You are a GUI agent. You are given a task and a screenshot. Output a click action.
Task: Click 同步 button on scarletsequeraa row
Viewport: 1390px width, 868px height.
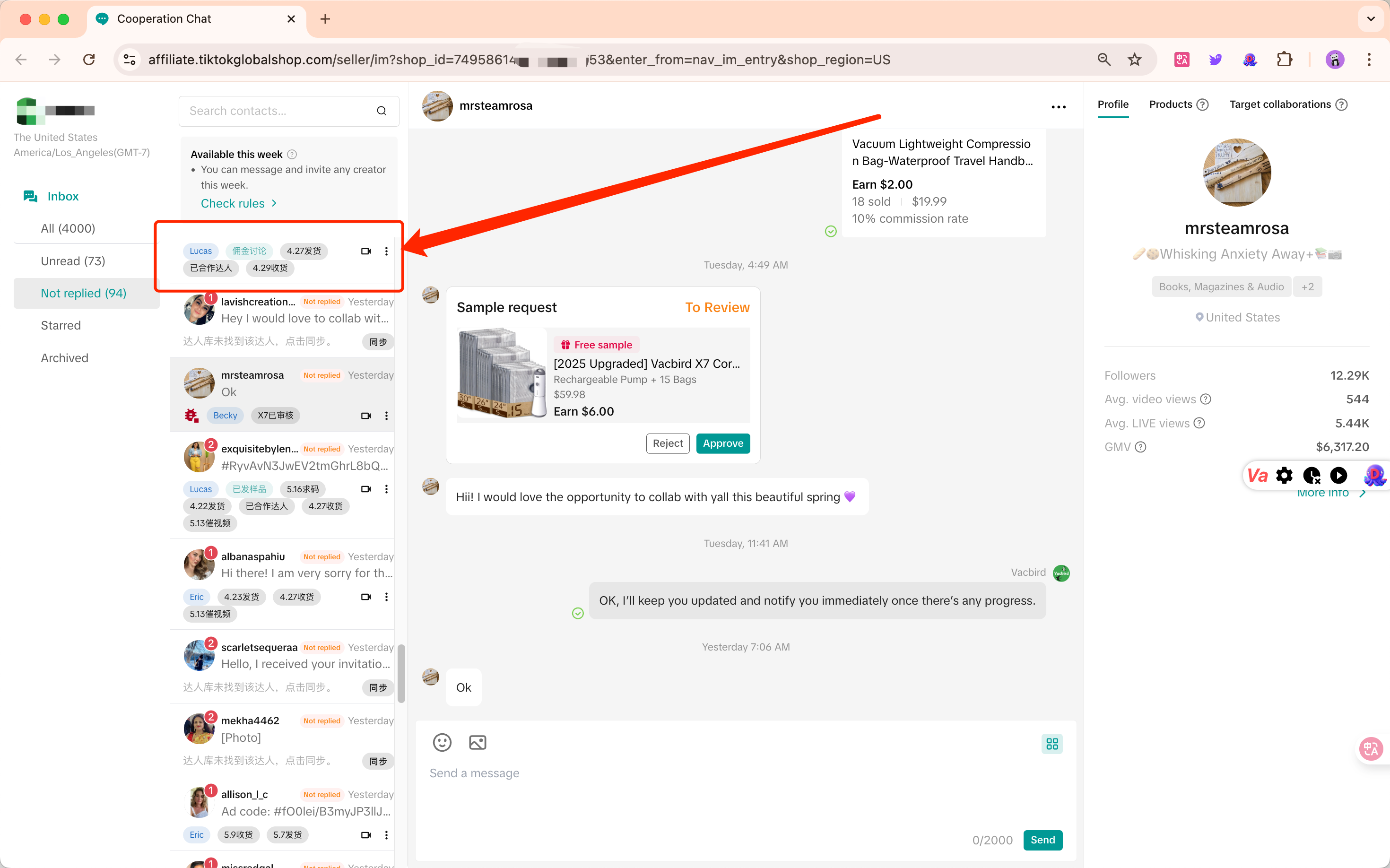[378, 688]
